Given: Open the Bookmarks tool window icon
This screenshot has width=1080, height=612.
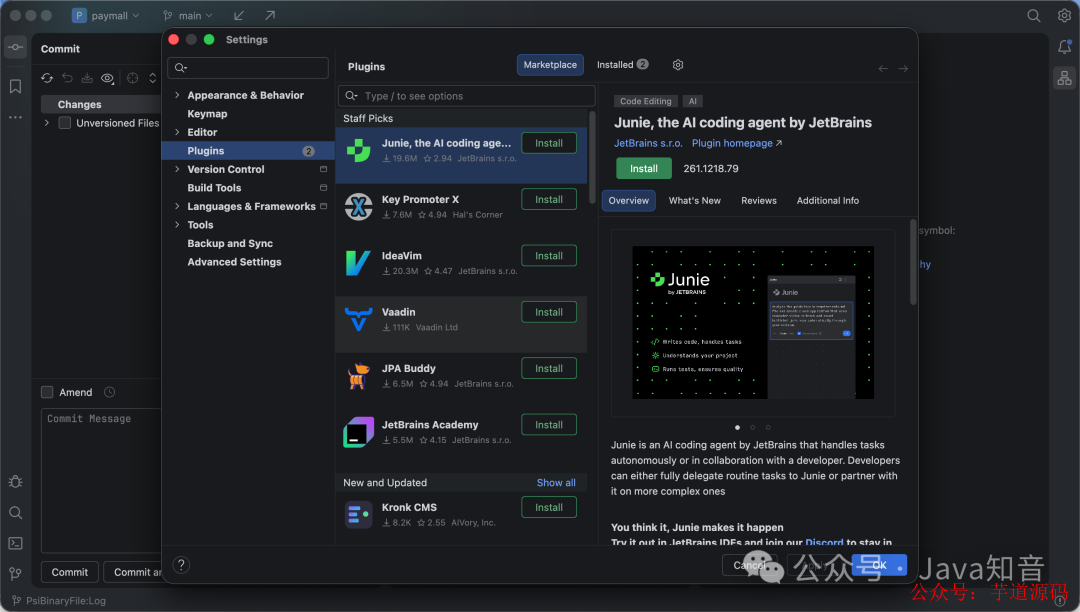Looking at the screenshot, I should click(x=15, y=86).
